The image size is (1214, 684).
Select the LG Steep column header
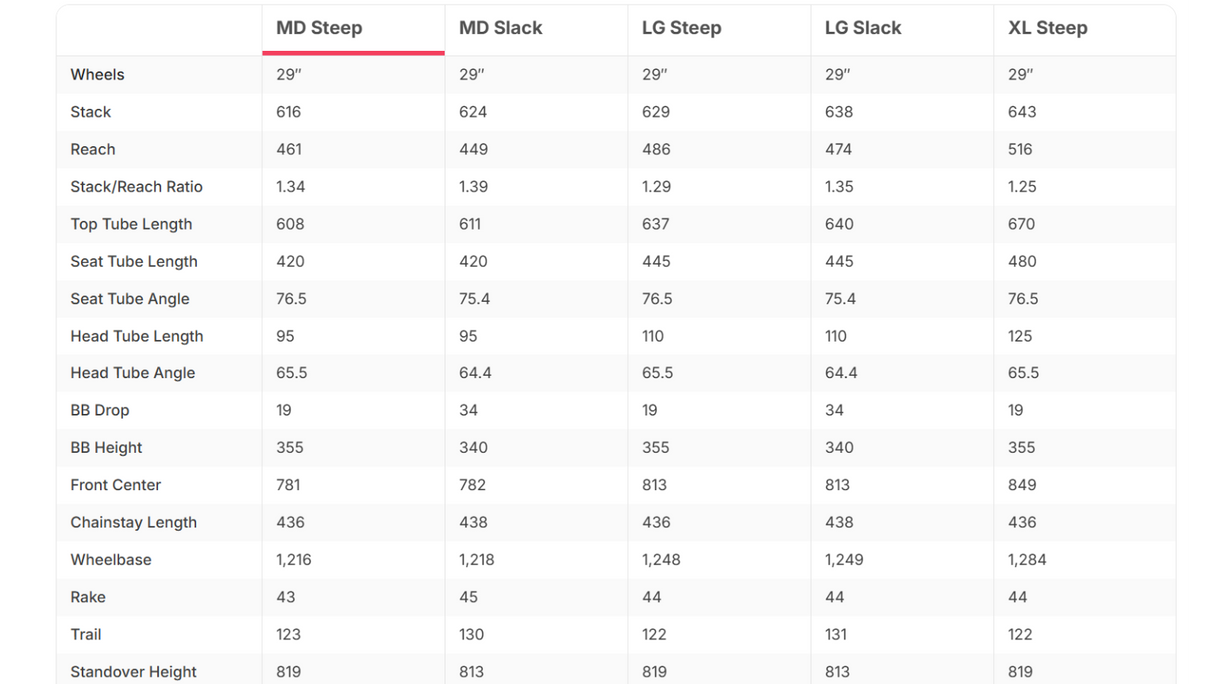(x=719, y=29)
